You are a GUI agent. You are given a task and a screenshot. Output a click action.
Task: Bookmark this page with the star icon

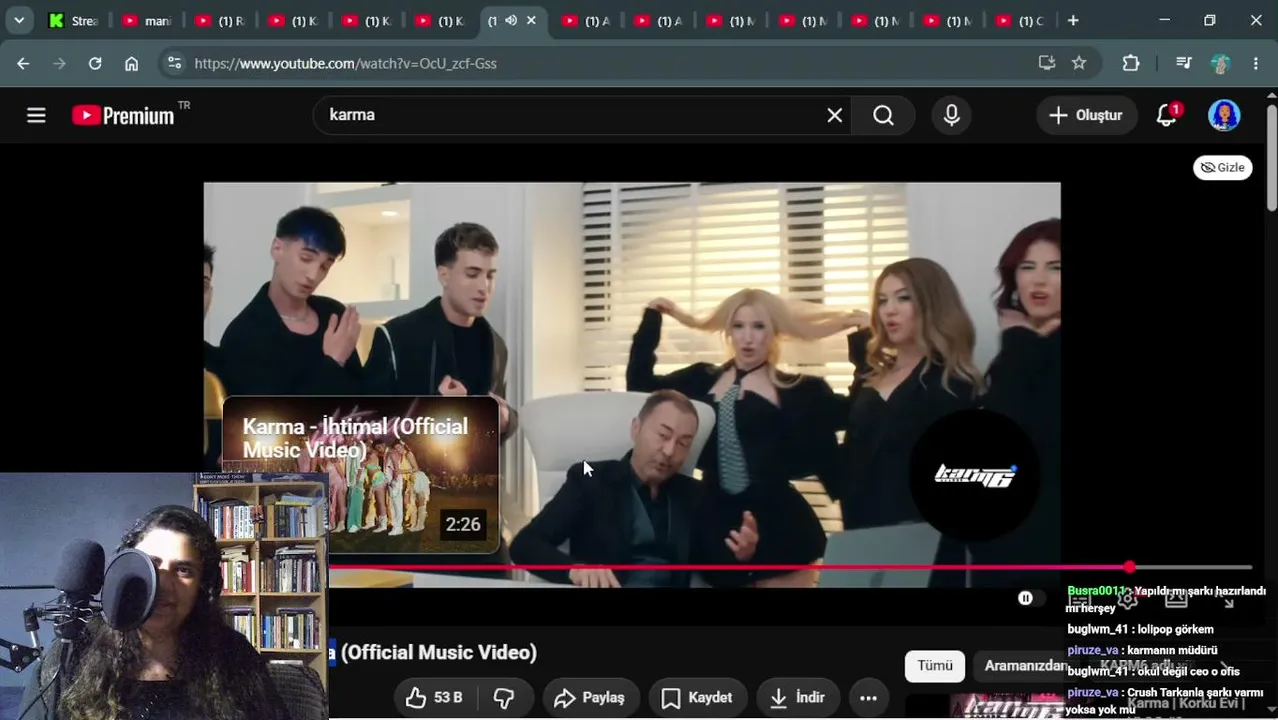1079,63
